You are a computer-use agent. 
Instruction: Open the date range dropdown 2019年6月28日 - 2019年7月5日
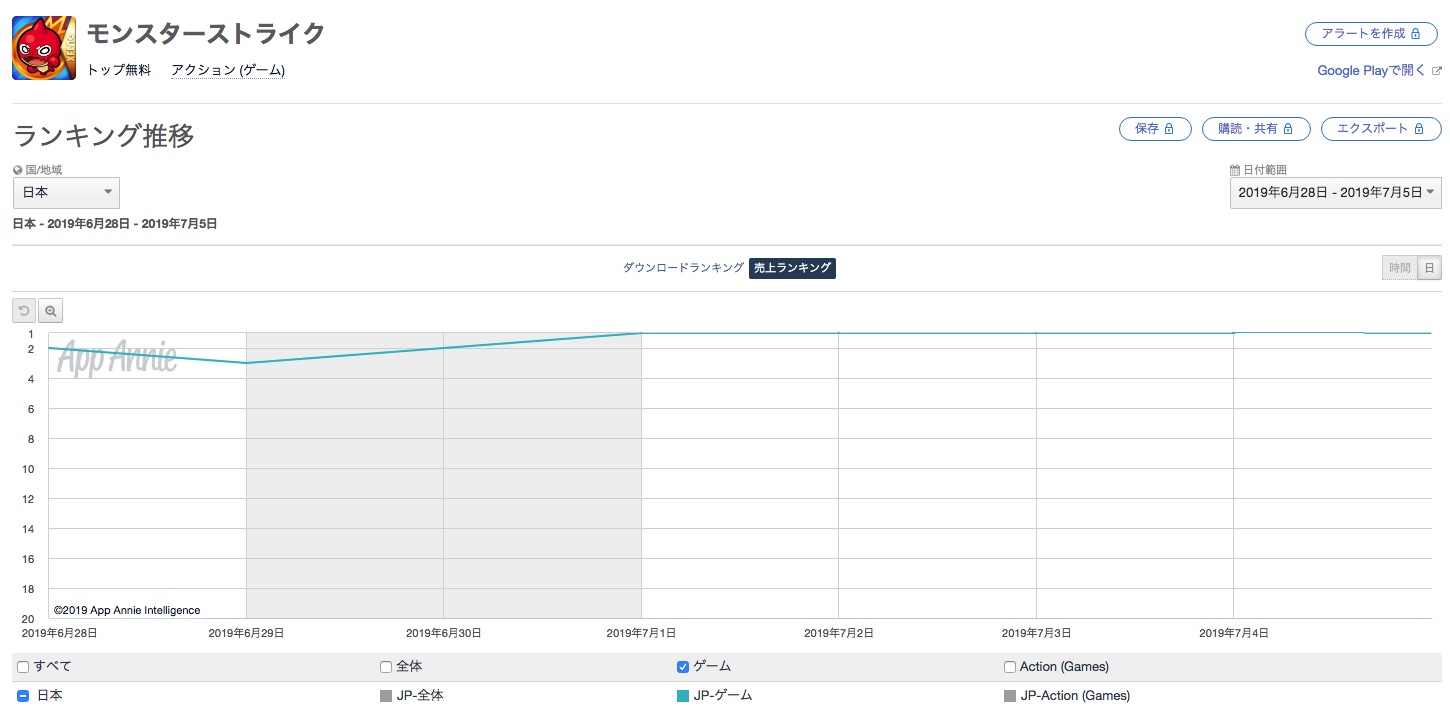click(1336, 192)
